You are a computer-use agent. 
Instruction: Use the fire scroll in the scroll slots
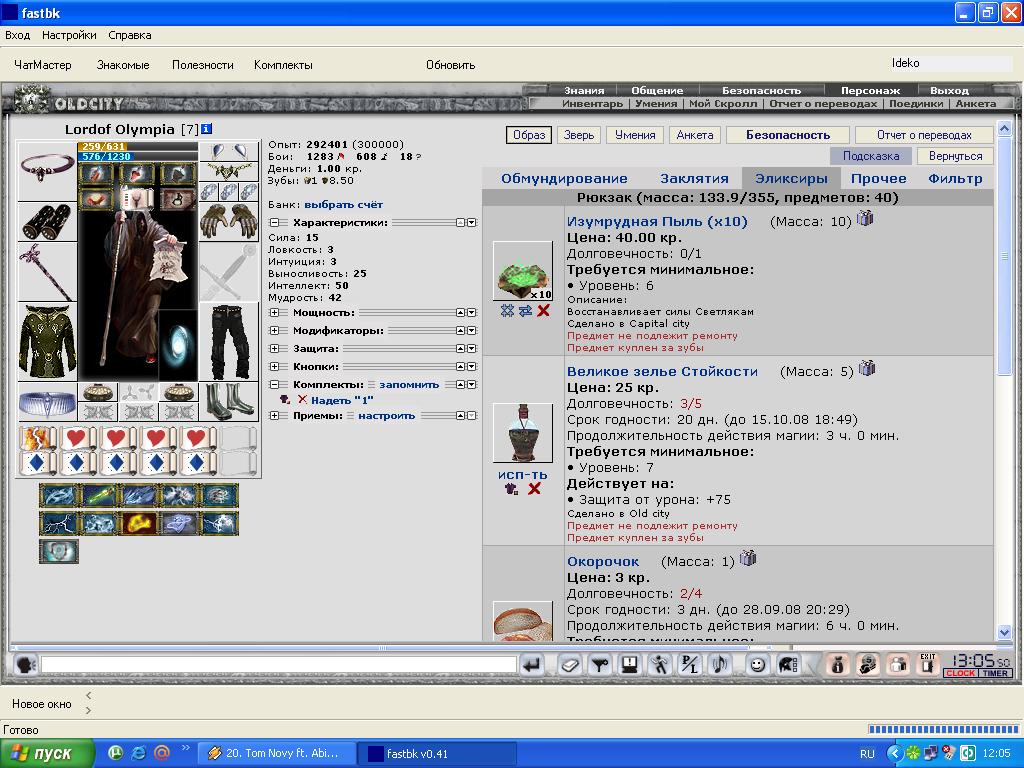coord(36,437)
